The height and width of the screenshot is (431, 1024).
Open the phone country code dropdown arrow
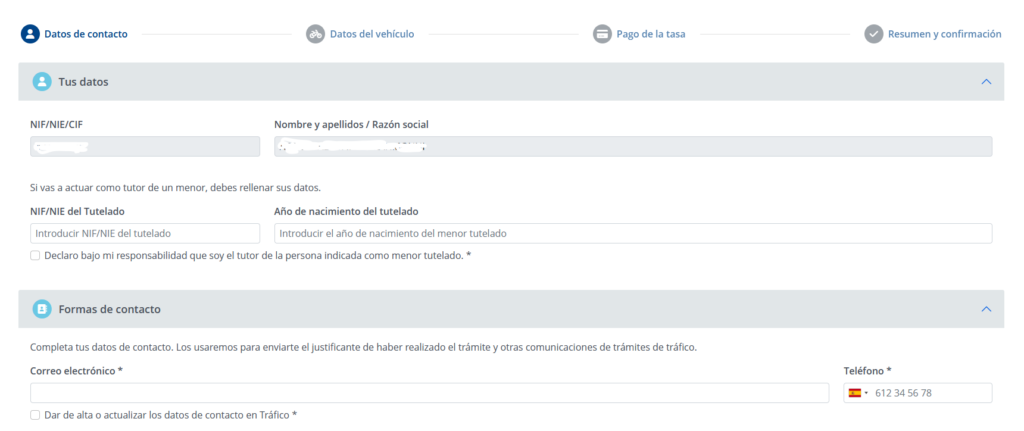866,393
